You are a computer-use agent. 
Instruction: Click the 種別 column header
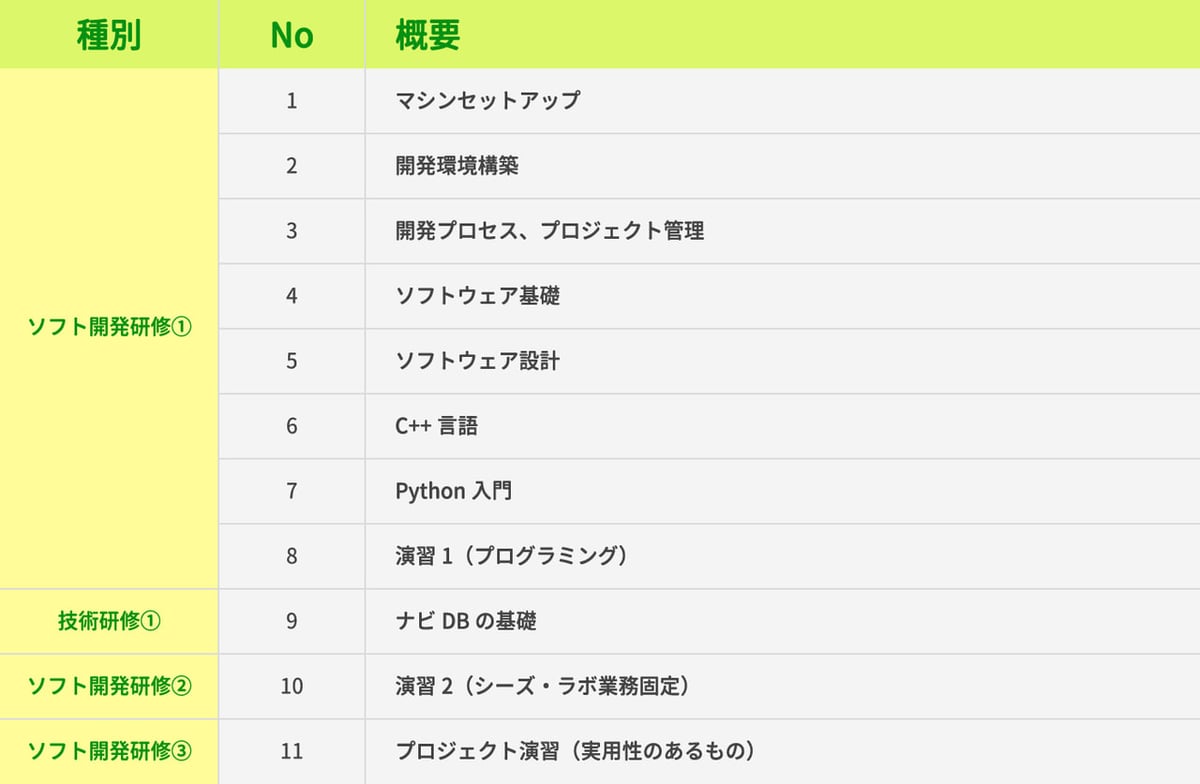point(108,35)
